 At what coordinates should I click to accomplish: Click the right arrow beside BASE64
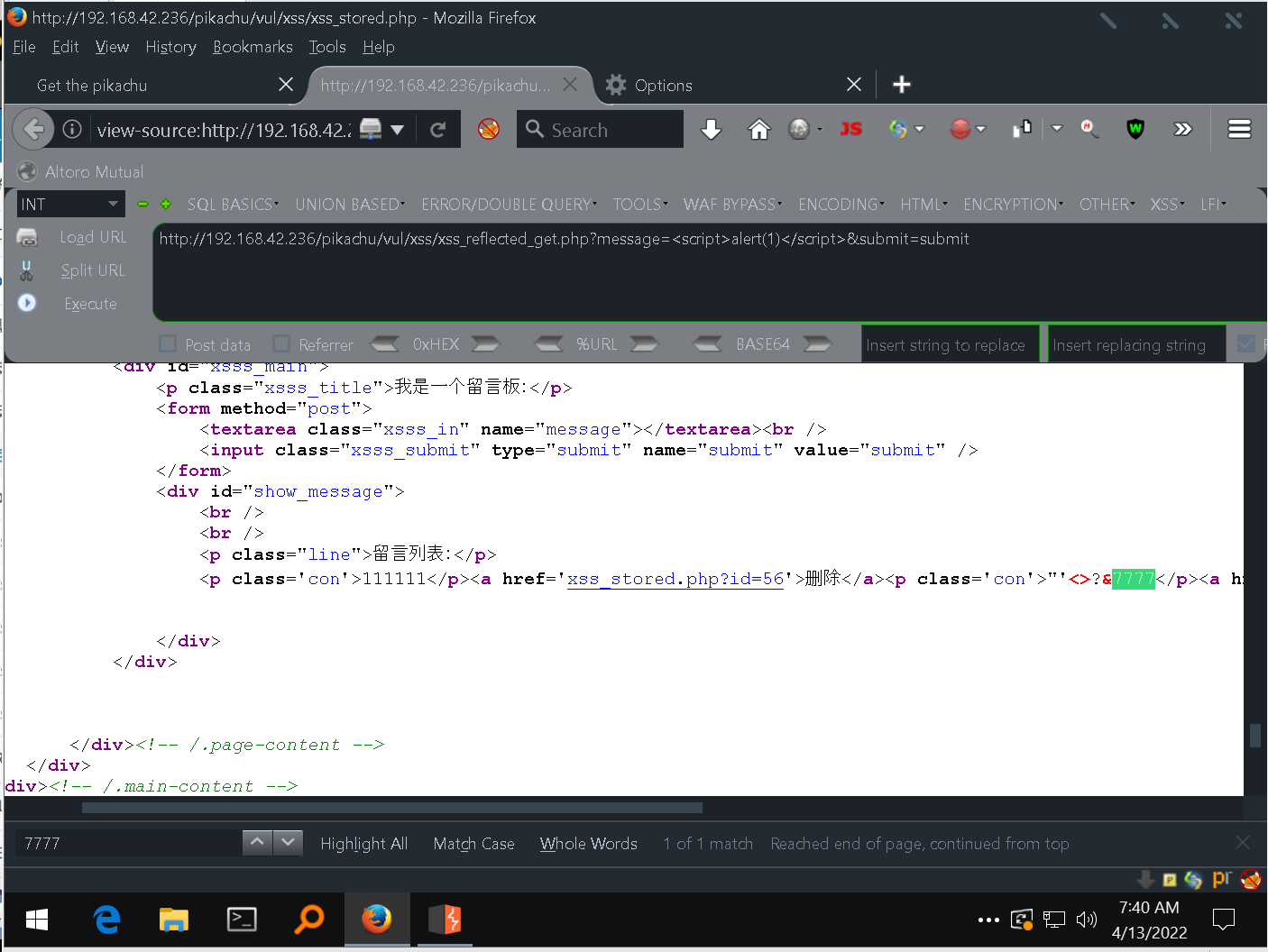[x=817, y=344]
